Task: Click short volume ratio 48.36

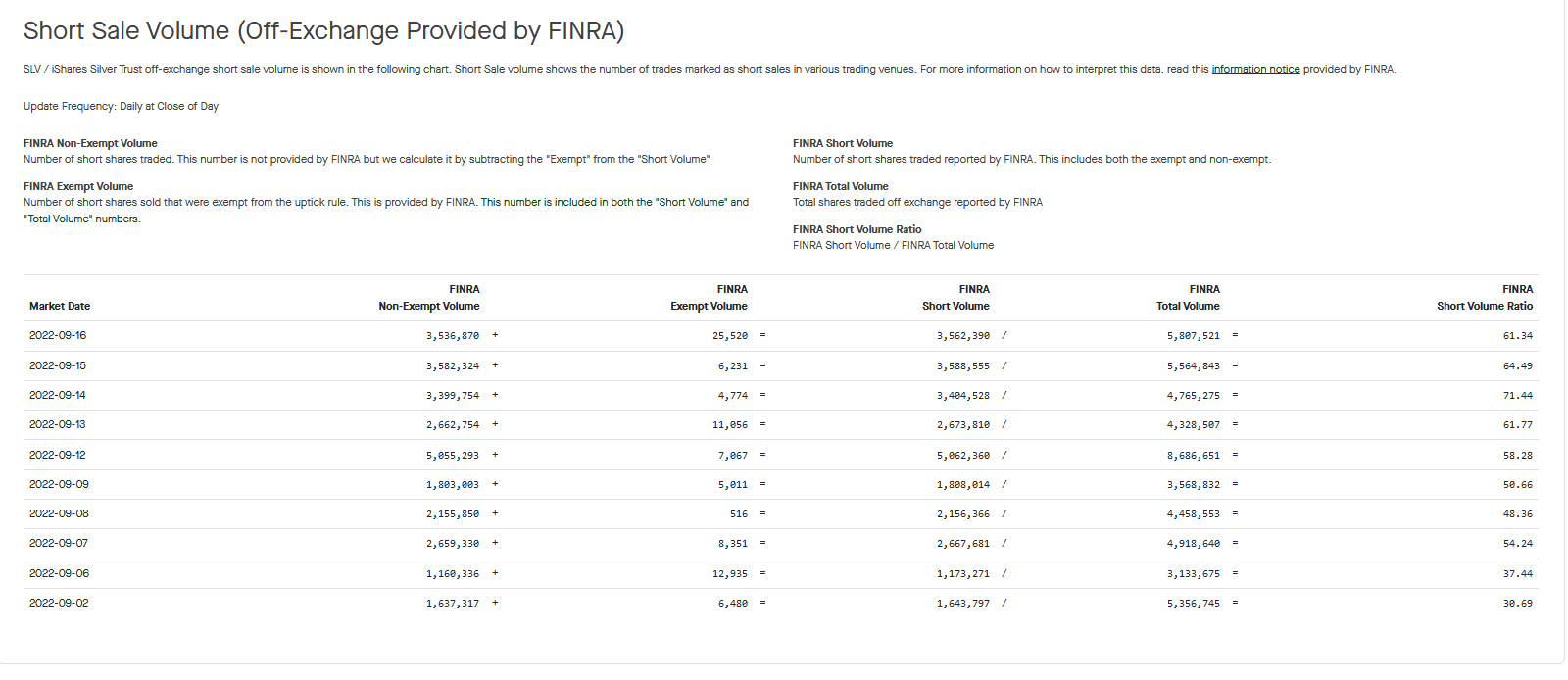Action: click(x=1518, y=514)
